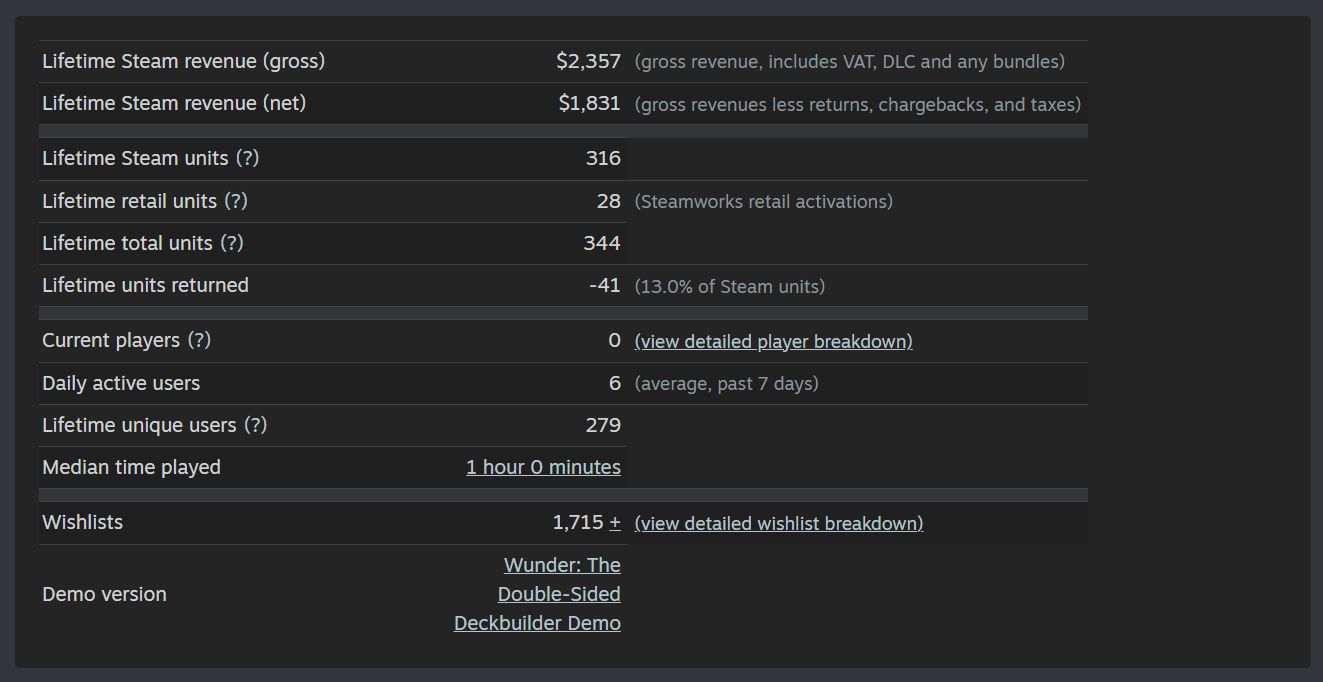Screen dimensions: 1323x682
Task: Open the detailed player breakdown link
Action: (x=773, y=341)
